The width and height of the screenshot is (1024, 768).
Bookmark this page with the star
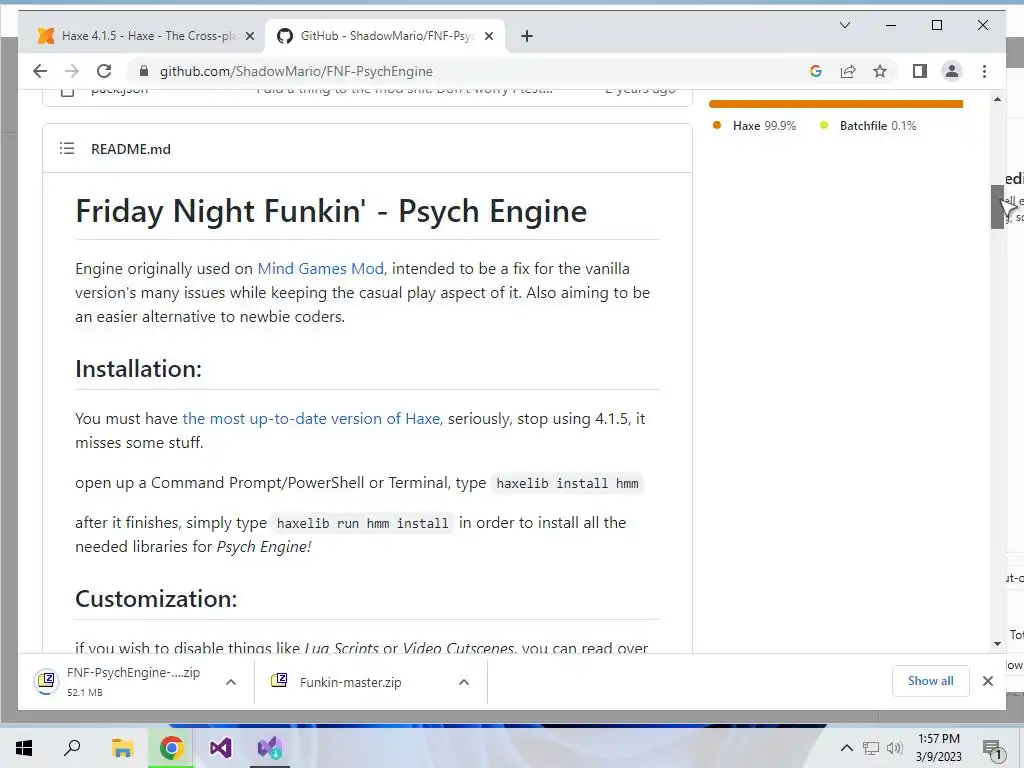[x=880, y=71]
